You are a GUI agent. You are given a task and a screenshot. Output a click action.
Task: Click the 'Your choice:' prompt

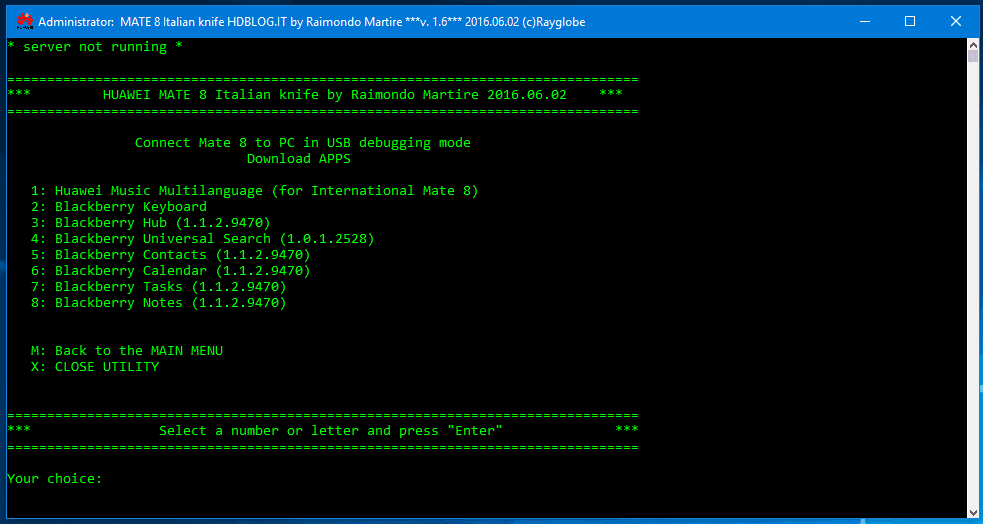[55, 479]
